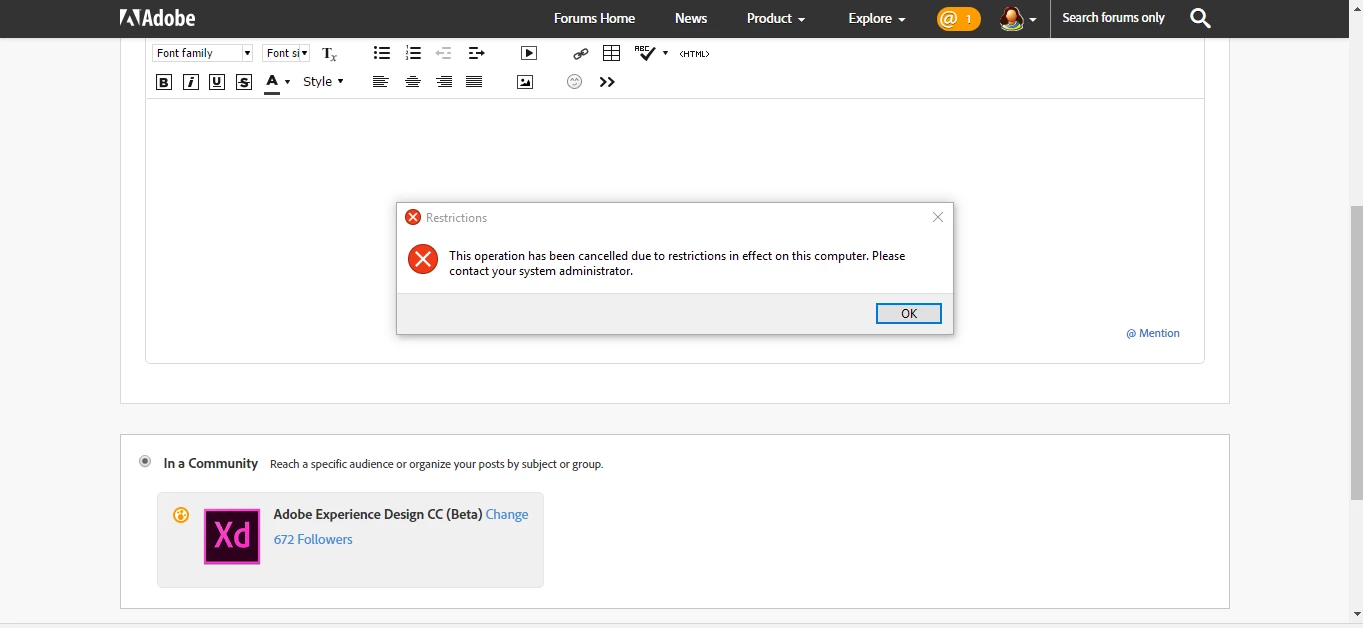Insert a numbered list
This screenshot has width=1363, height=628.
tap(413, 53)
